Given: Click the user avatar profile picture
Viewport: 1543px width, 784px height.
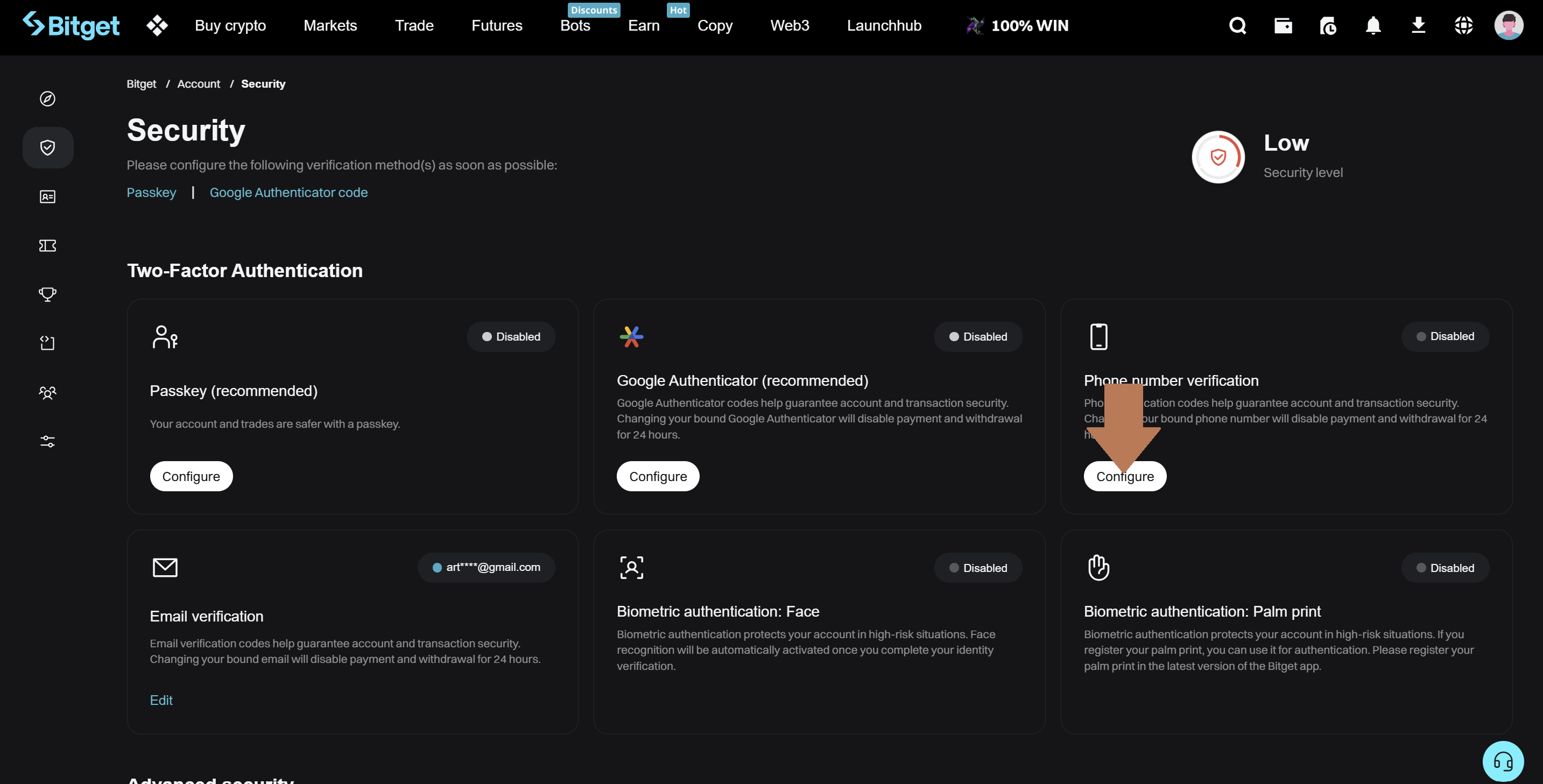Looking at the screenshot, I should pyautogui.click(x=1508, y=26).
